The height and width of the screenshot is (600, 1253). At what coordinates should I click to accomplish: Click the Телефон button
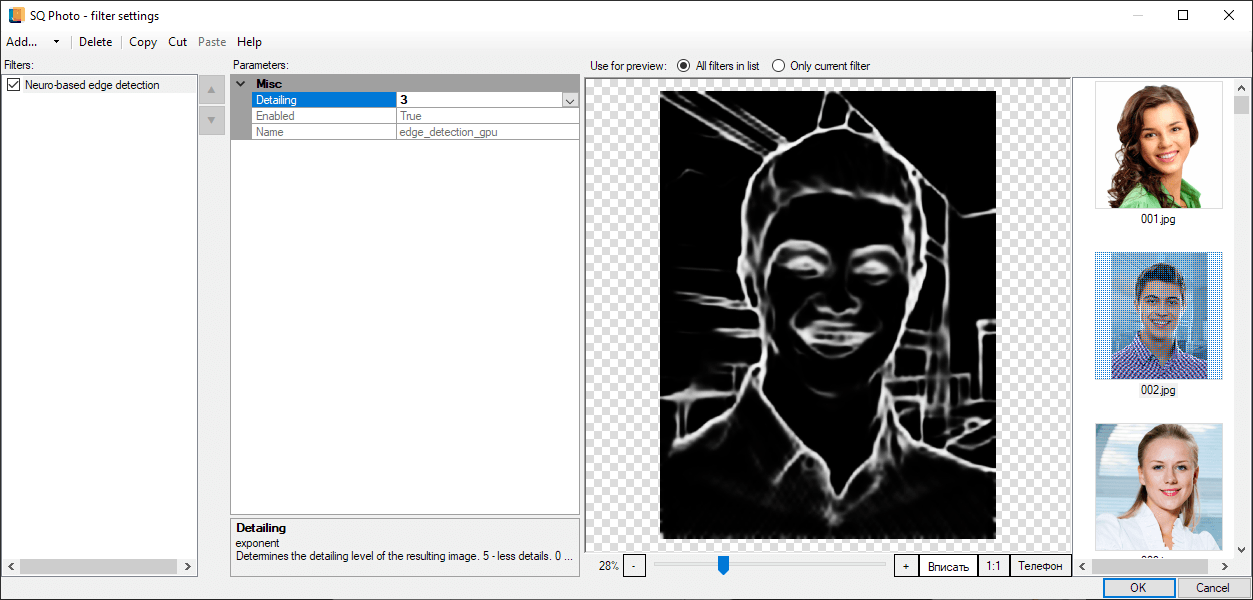(1040, 566)
